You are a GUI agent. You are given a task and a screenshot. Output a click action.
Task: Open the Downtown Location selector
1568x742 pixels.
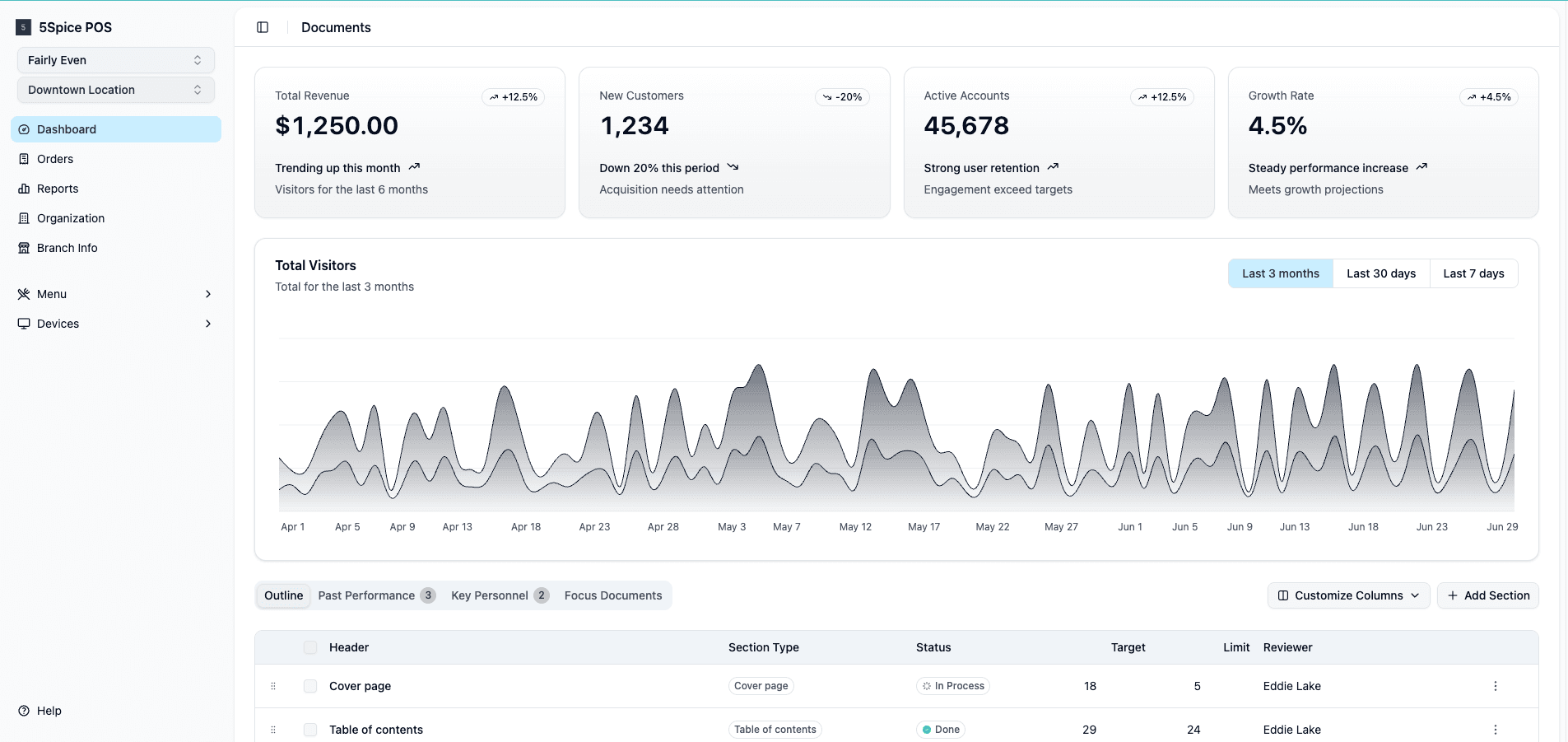[x=115, y=90]
